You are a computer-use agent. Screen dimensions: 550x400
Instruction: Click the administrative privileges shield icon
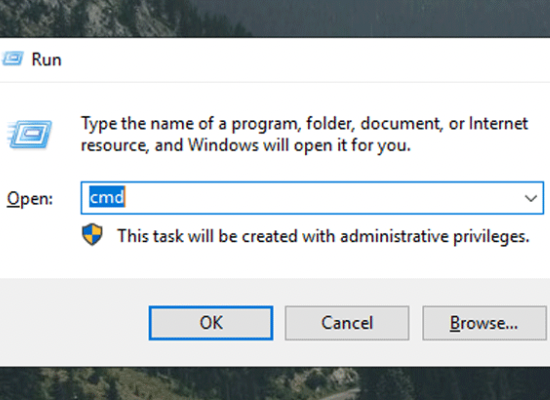pyautogui.click(x=92, y=235)
